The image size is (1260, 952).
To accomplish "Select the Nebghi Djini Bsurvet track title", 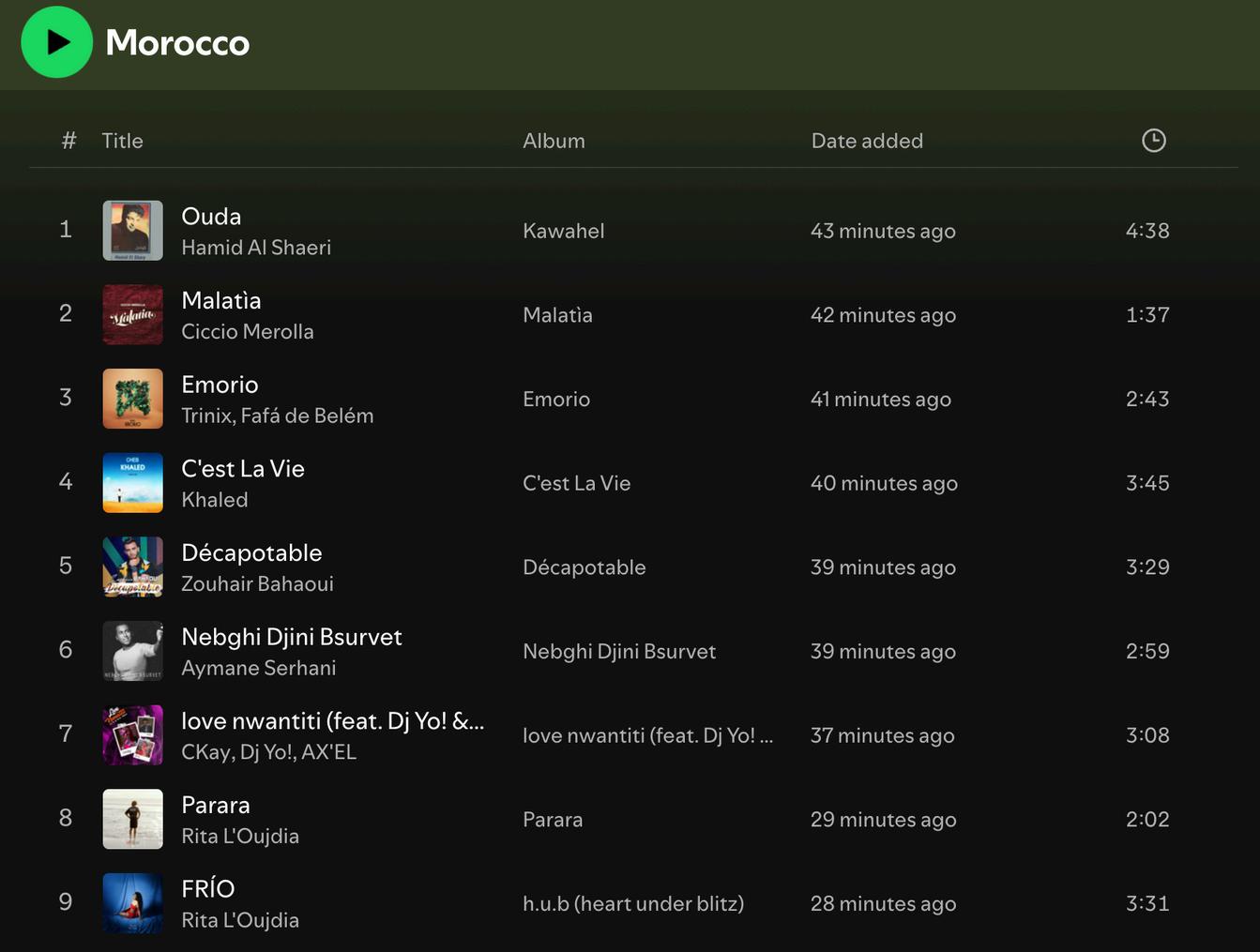I will coord(292,637).
